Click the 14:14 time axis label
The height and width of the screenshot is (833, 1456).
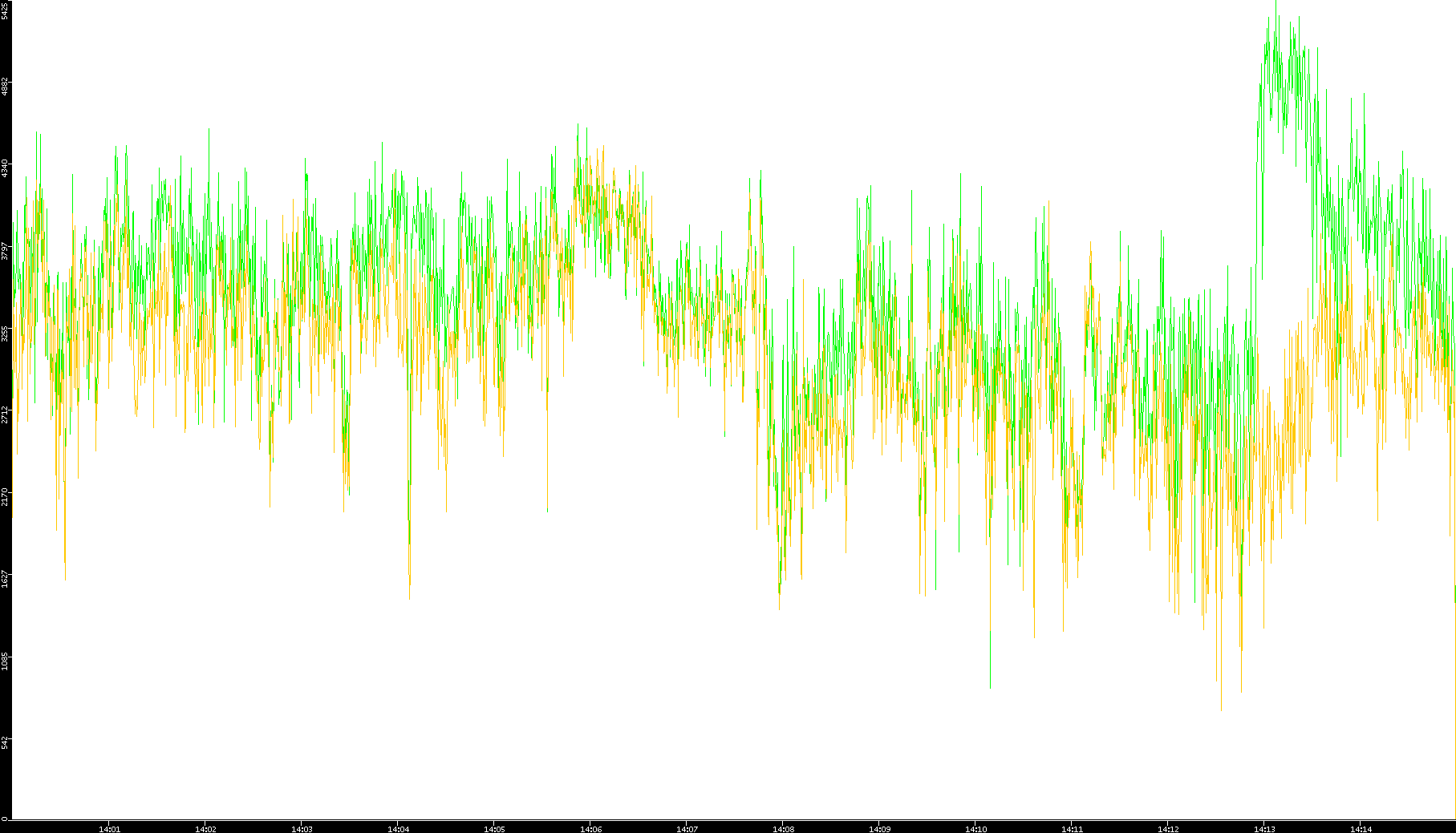[1361, 828]
